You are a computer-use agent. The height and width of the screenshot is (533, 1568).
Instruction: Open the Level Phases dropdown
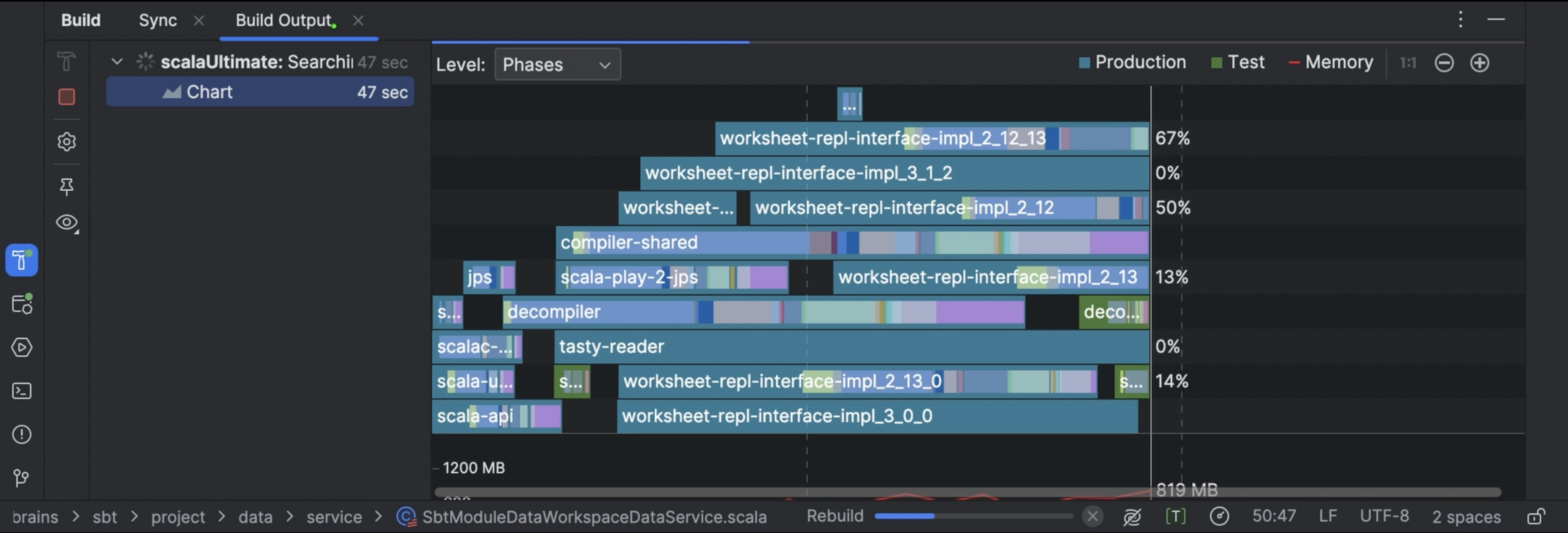[x=558, y=64]
